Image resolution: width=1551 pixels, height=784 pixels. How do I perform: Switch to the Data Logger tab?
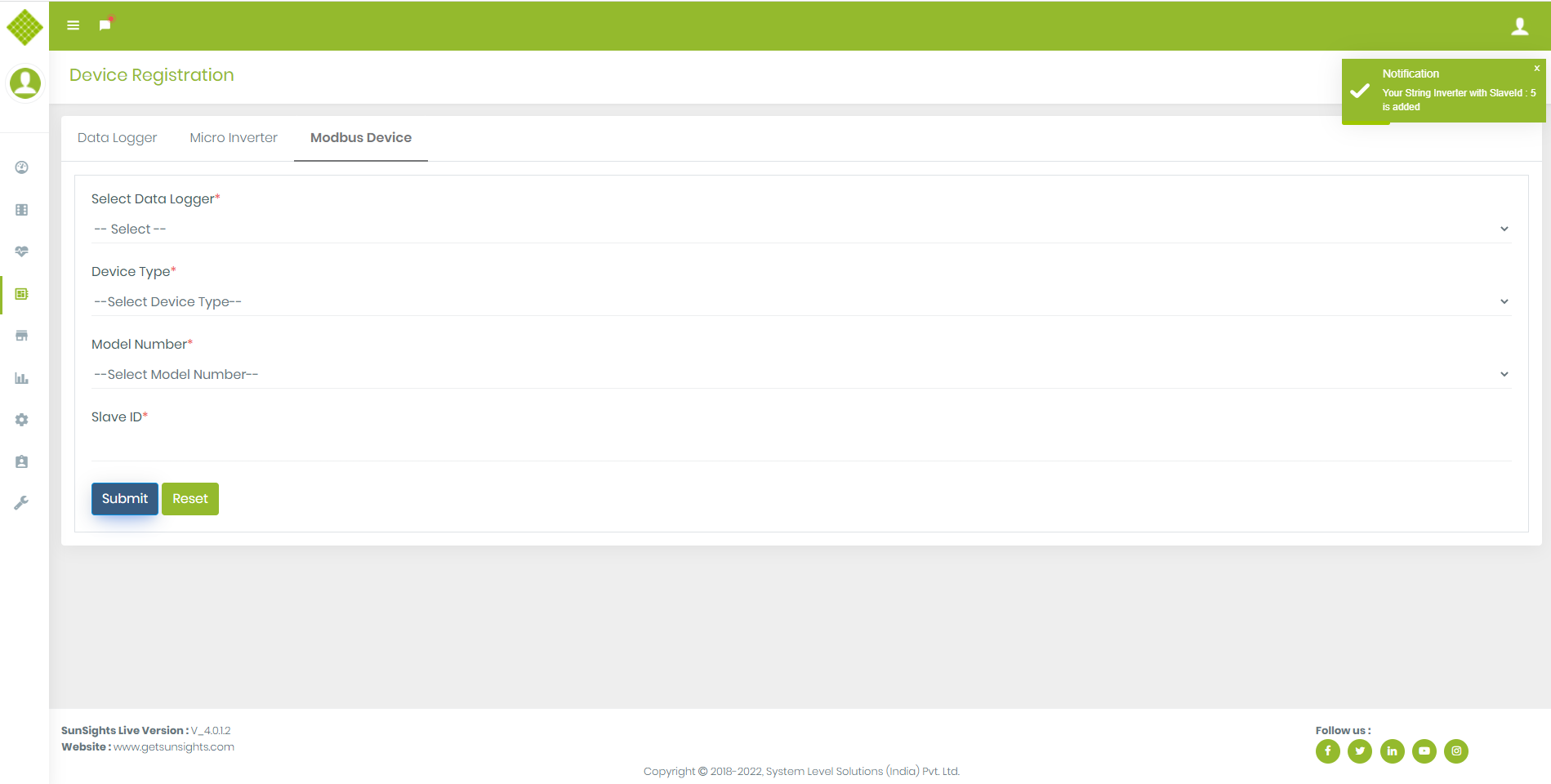[x=118, y=138]
